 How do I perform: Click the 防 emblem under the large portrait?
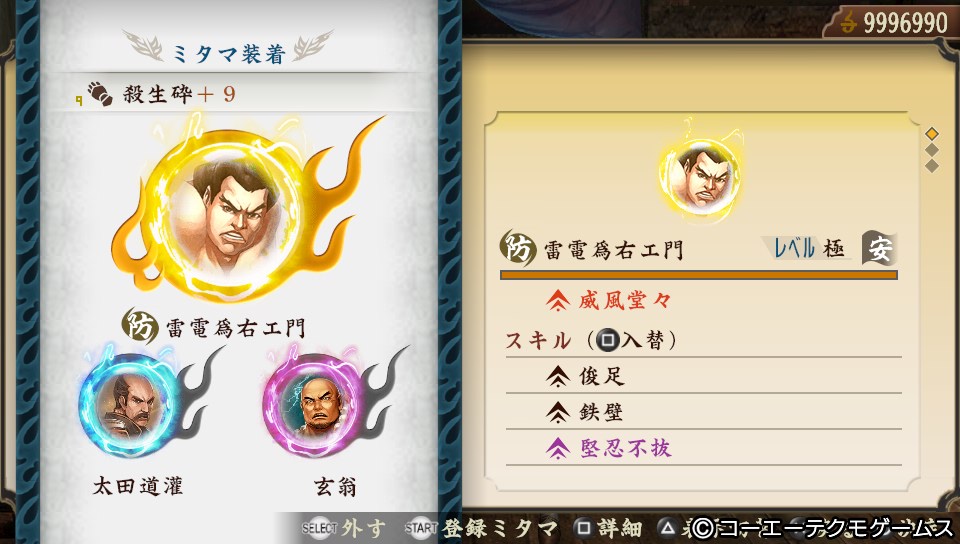140,326
